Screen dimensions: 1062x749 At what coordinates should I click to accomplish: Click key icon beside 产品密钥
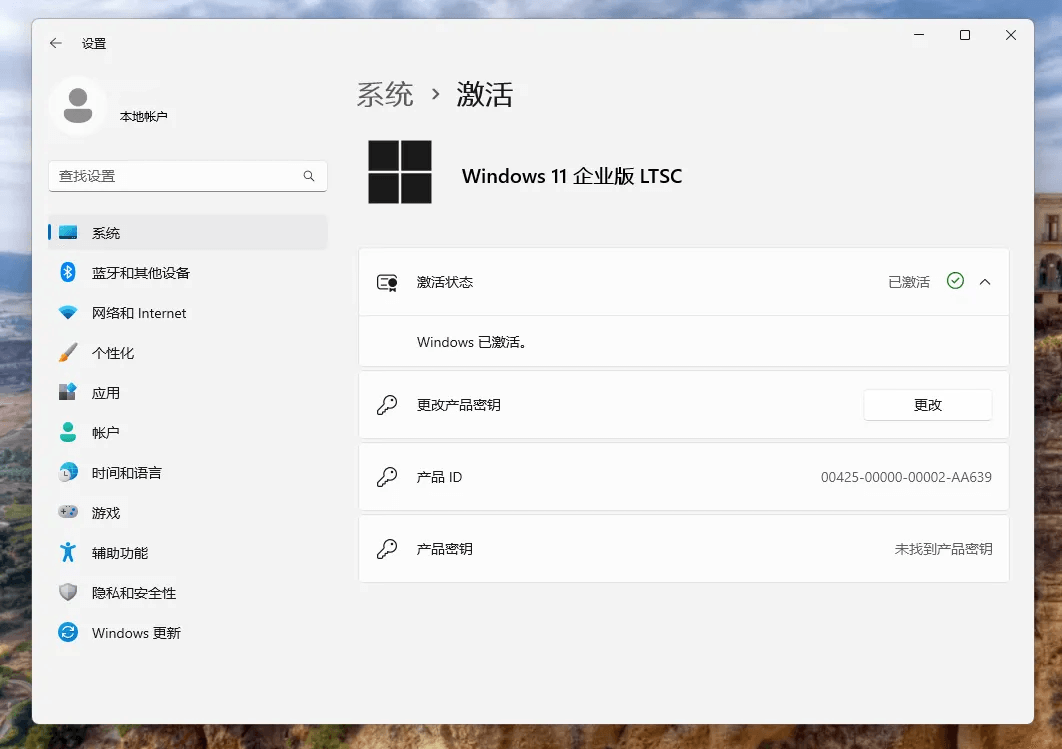point(387,549)
